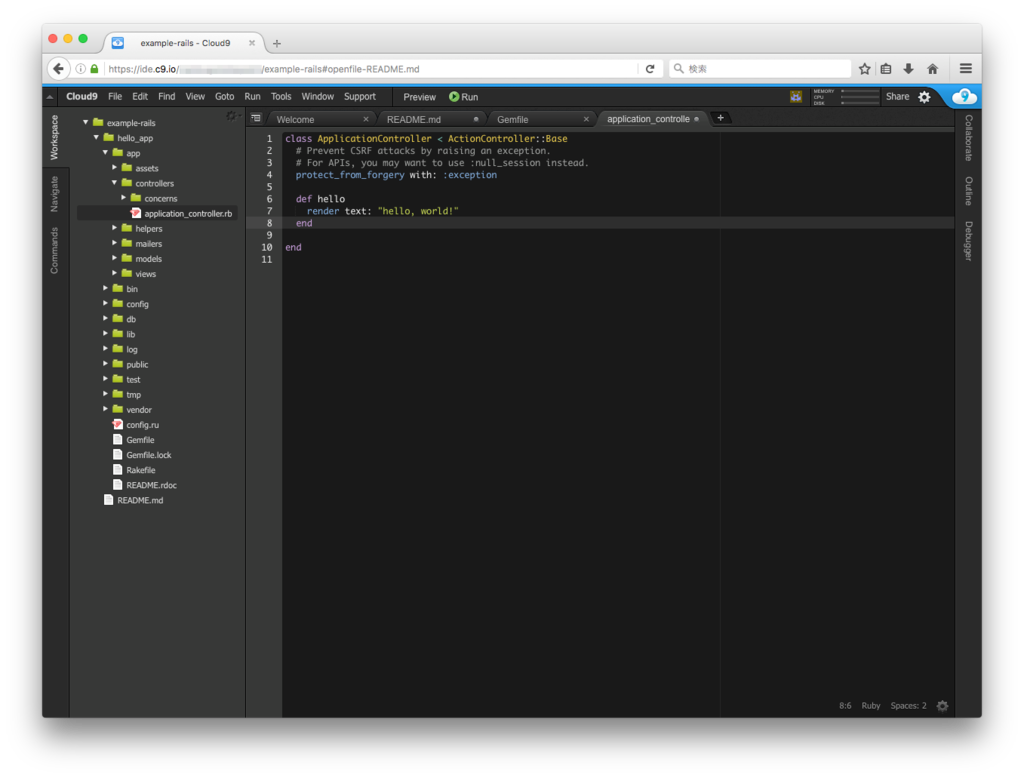Click the 8:6 cursor position indicator
1024x778 pixels.
click(845, 705)
